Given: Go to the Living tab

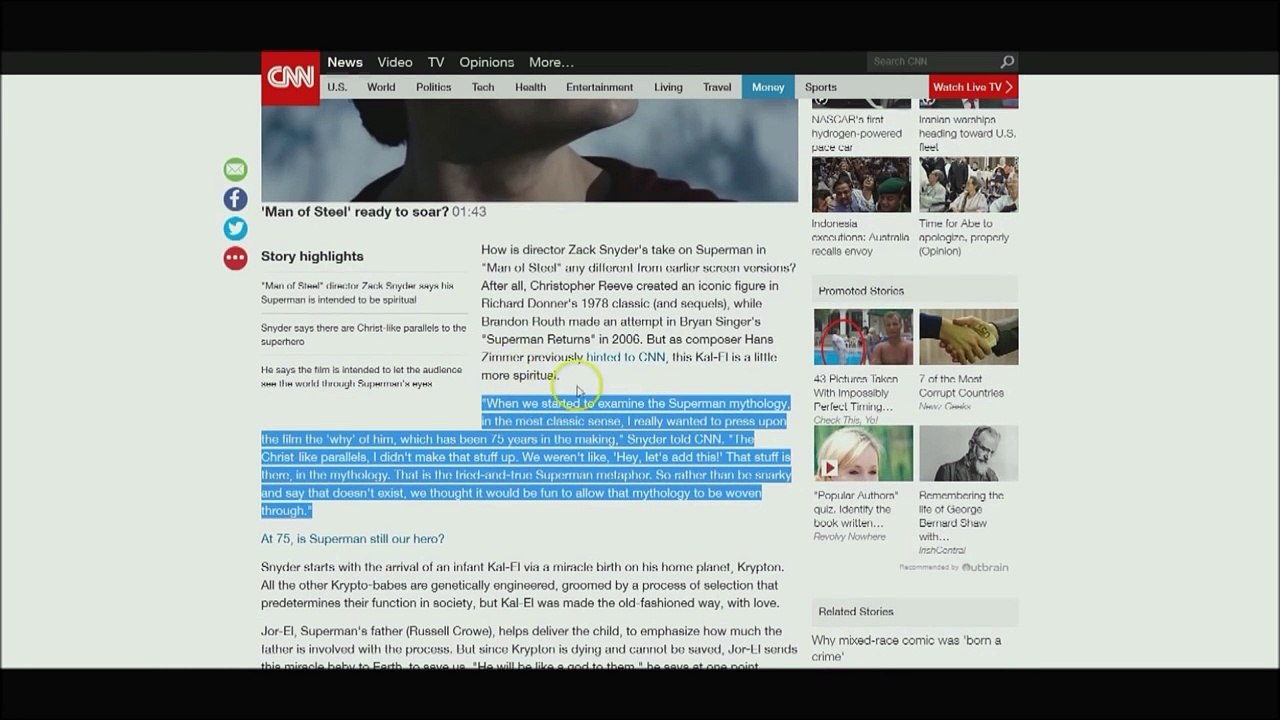Looking at the screenshot, I should click(669, 87).
